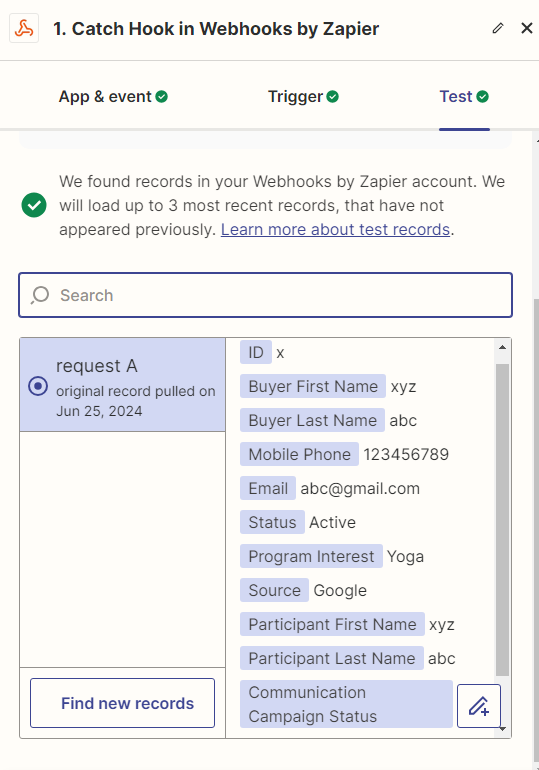
Task: Open Learn more about test records link
Action: 335,229
